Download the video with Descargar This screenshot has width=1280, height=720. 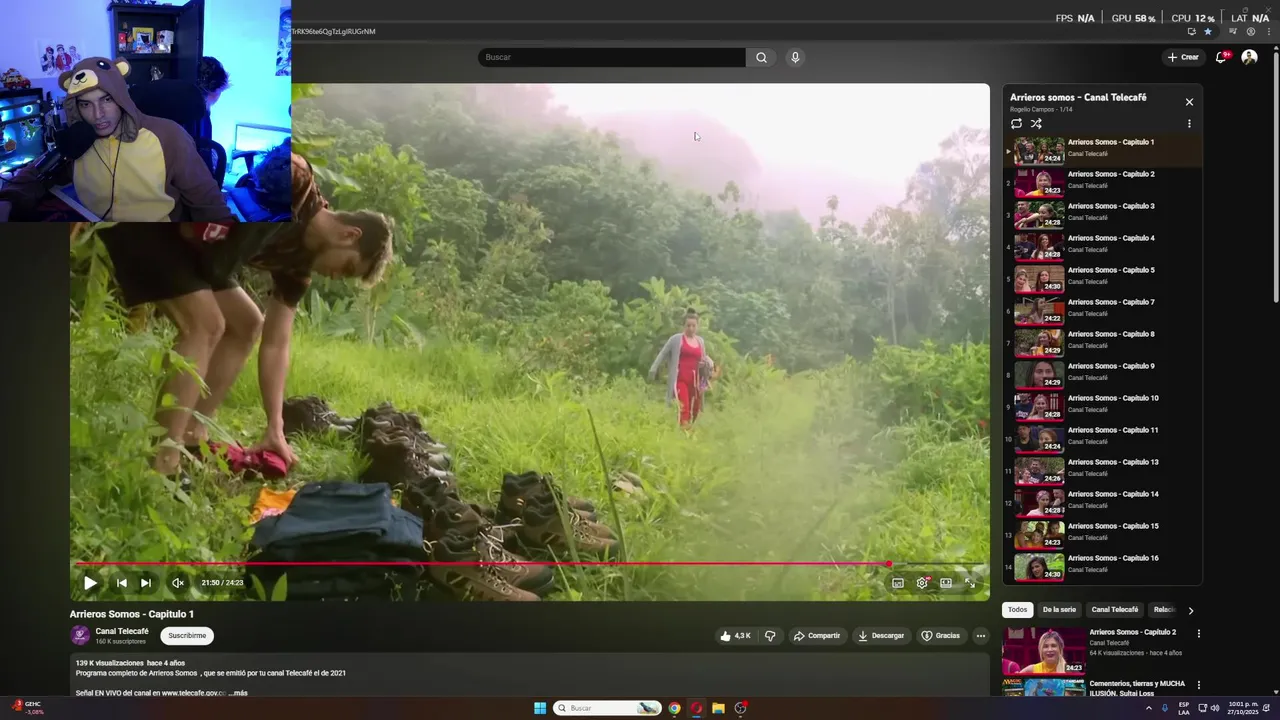(881, 635)
